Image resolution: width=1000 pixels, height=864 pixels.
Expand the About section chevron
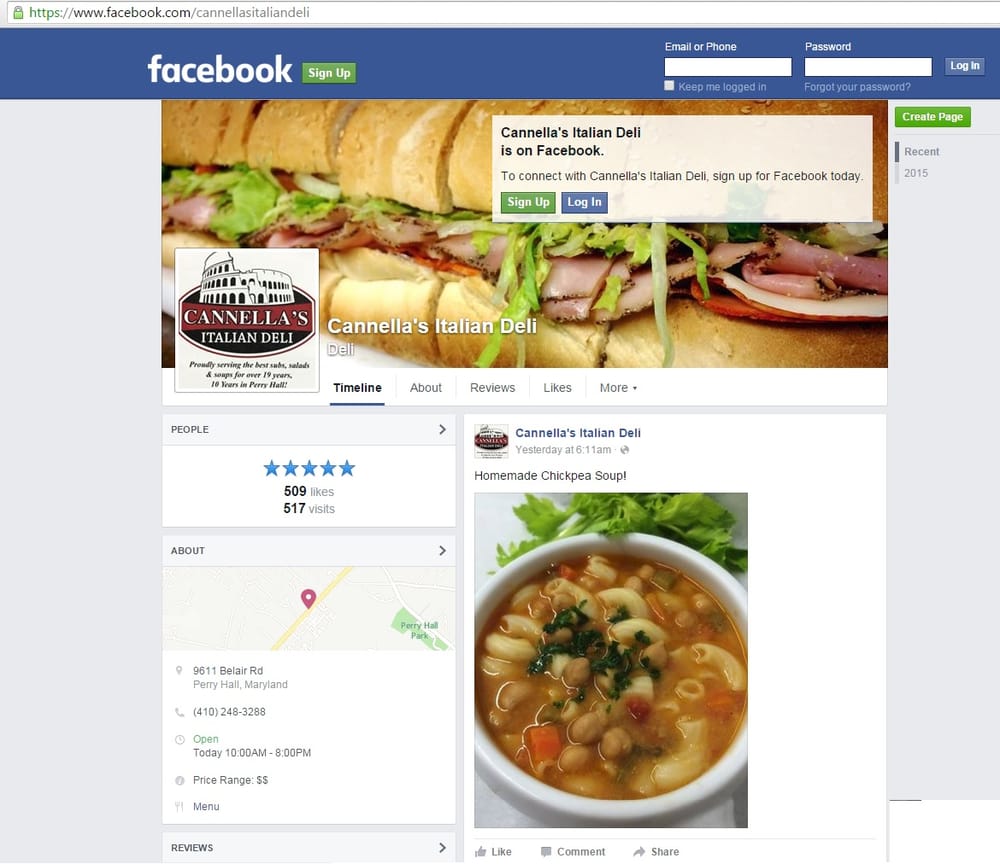(x=443, y=550)
